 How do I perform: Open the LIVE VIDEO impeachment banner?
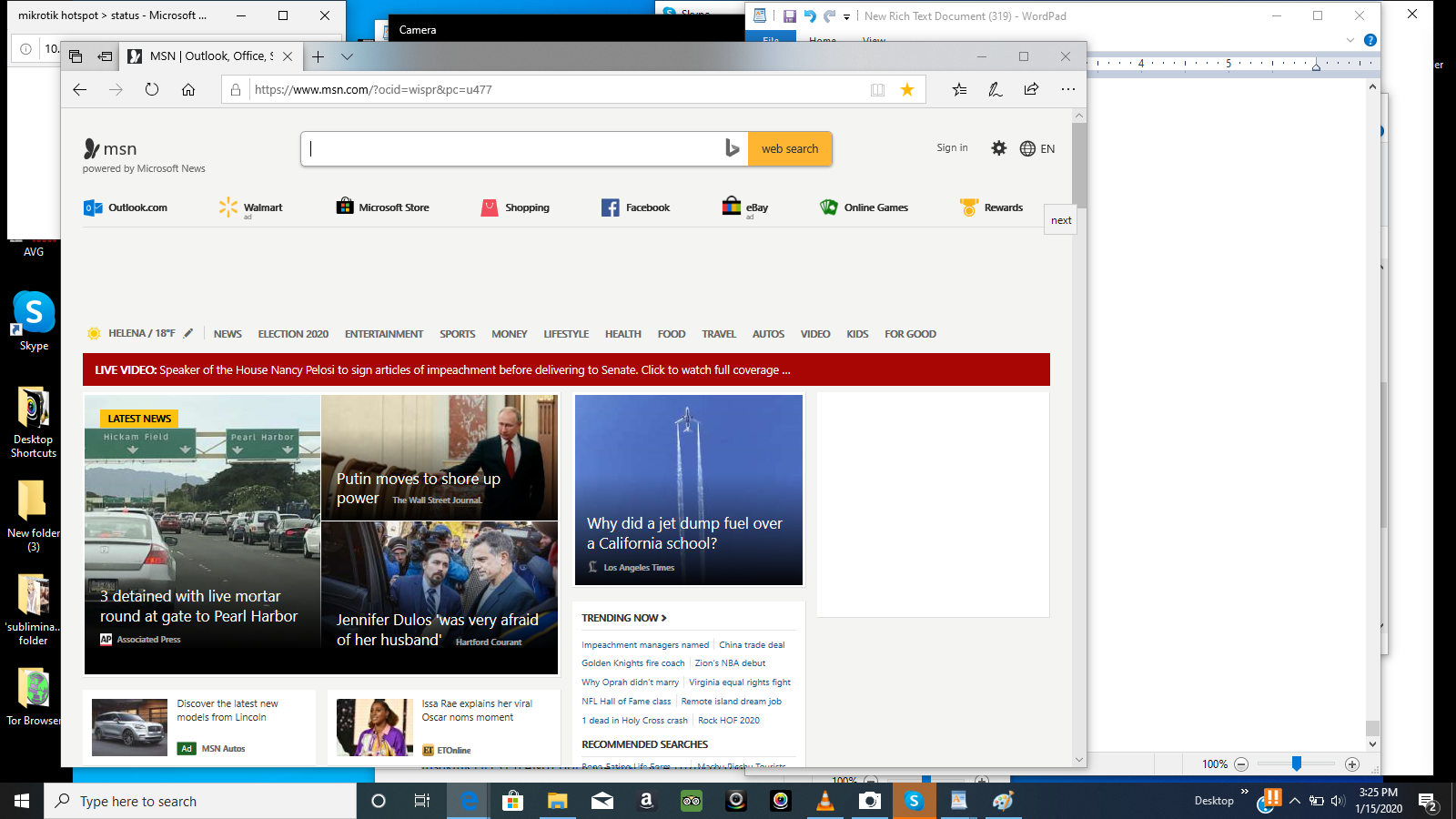click(566, 369)
